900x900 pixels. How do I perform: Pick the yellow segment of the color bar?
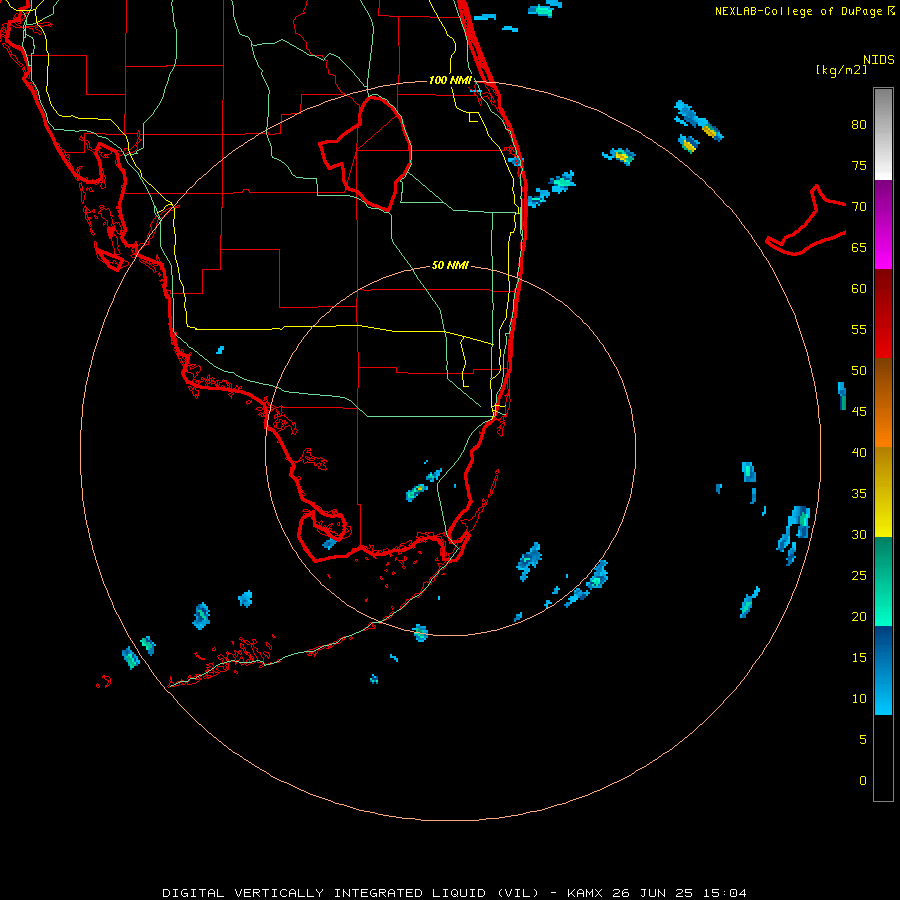(x=883, y=492)
